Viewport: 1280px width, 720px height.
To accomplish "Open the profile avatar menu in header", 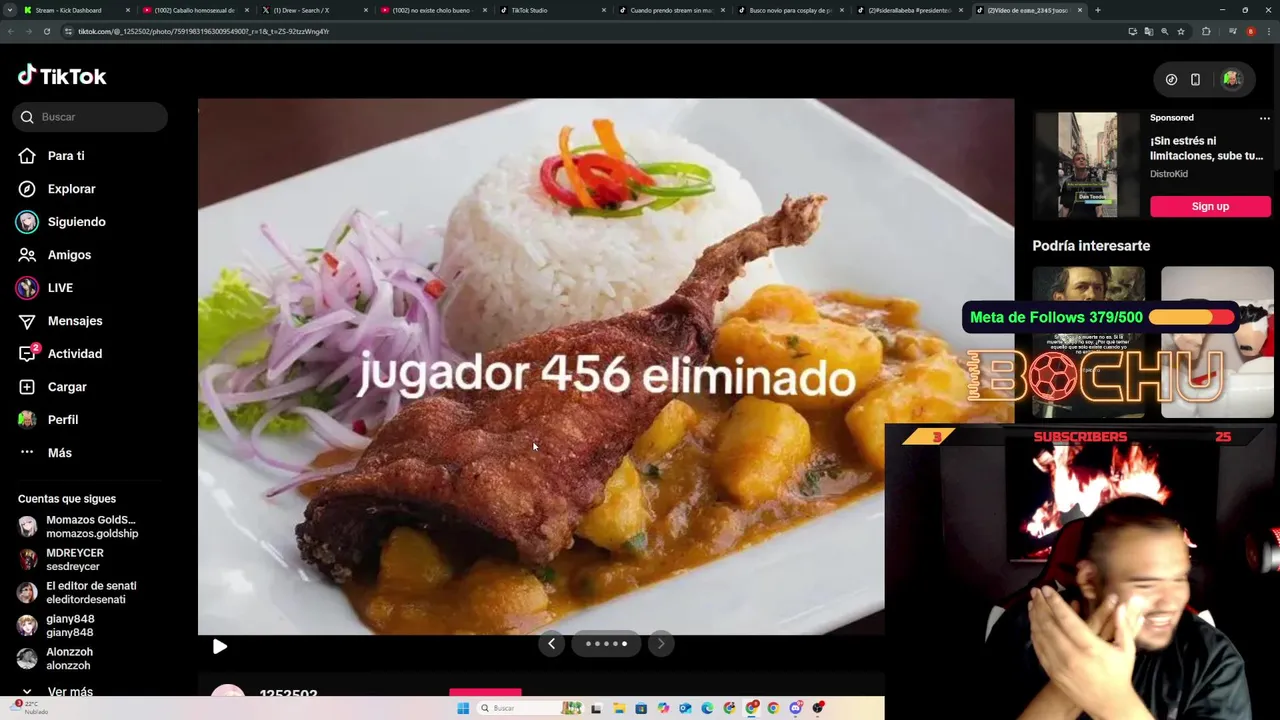I will point(1232,79).
